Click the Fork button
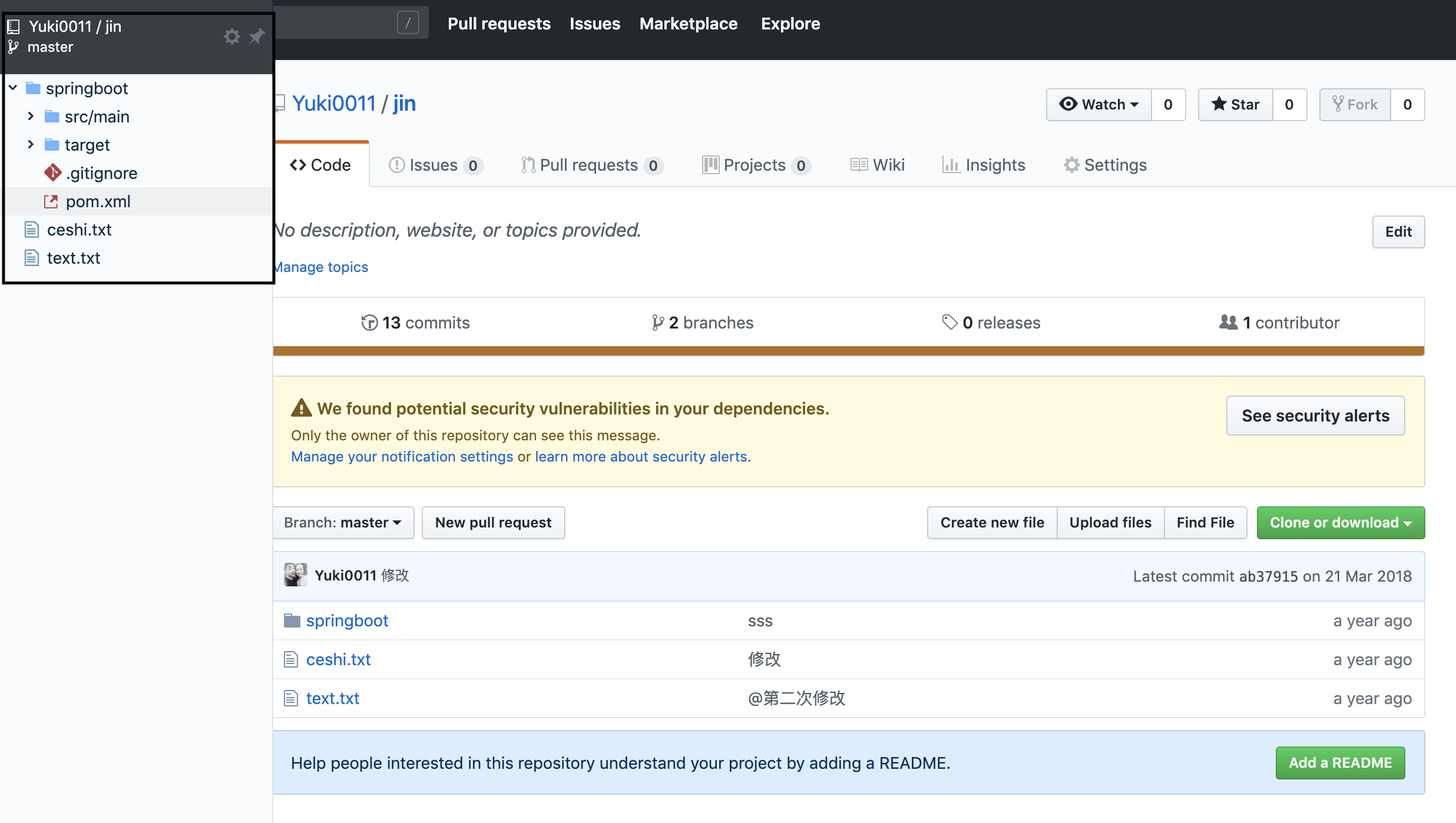The image size is (1456, 823). [x=1355, y=105]
